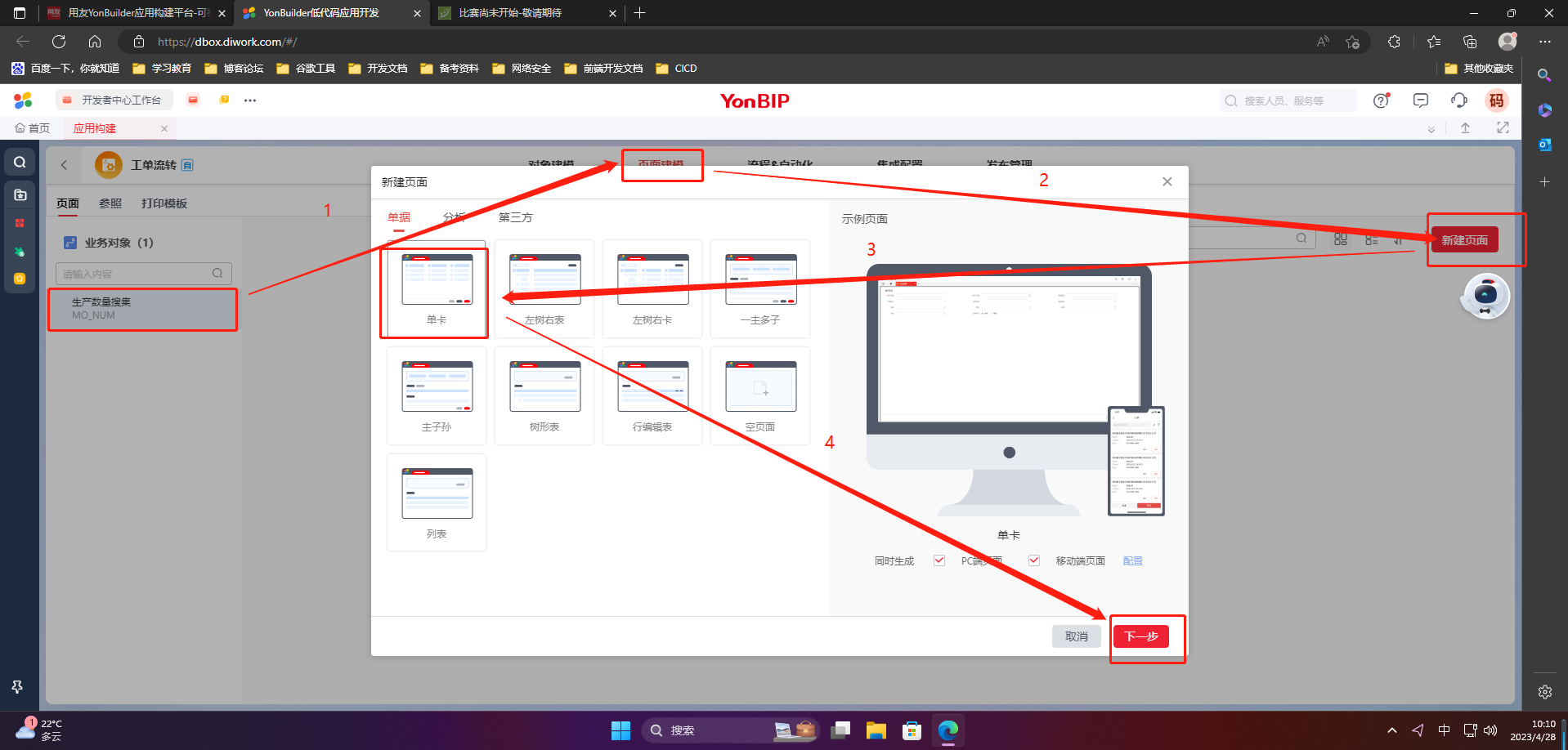Choose the 行编辑表 page template

point(652,395)
